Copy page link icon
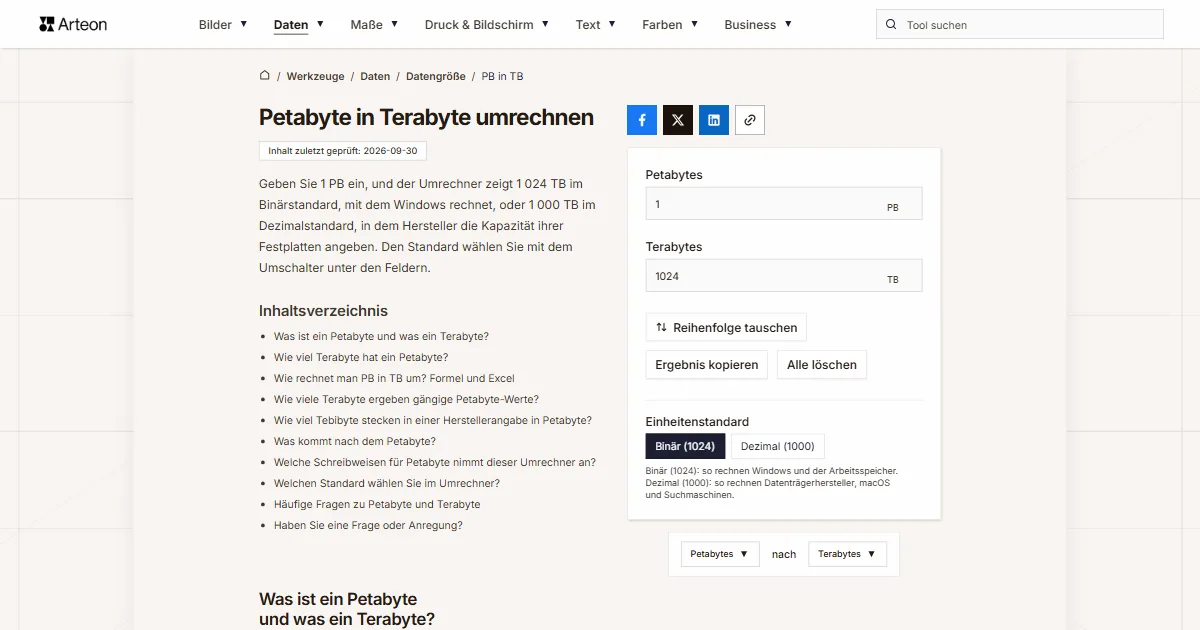This screenshot has width=1200, height=630. point(750,120)
